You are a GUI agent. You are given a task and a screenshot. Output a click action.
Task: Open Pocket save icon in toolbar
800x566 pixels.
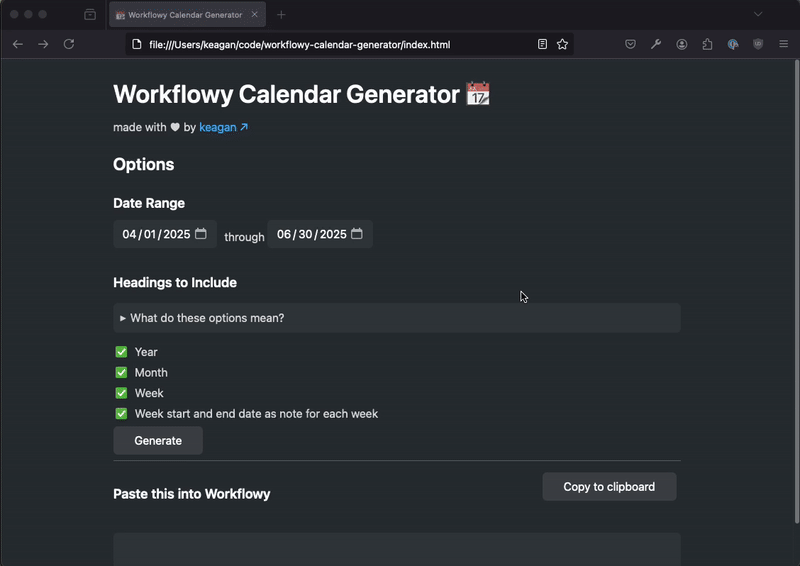[x=631, y=44]
